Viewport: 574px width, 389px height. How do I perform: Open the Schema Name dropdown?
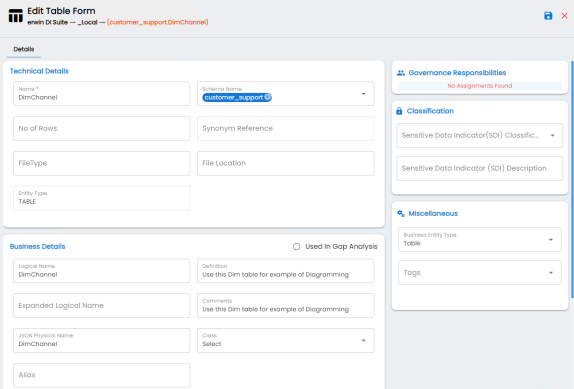364,94
